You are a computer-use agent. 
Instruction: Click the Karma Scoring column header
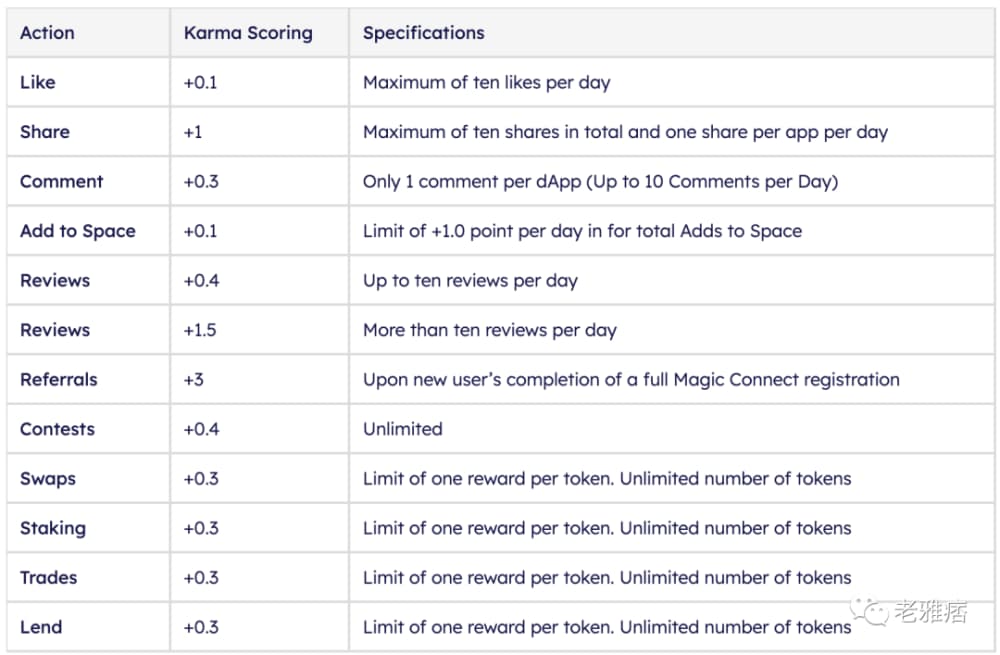248,33
